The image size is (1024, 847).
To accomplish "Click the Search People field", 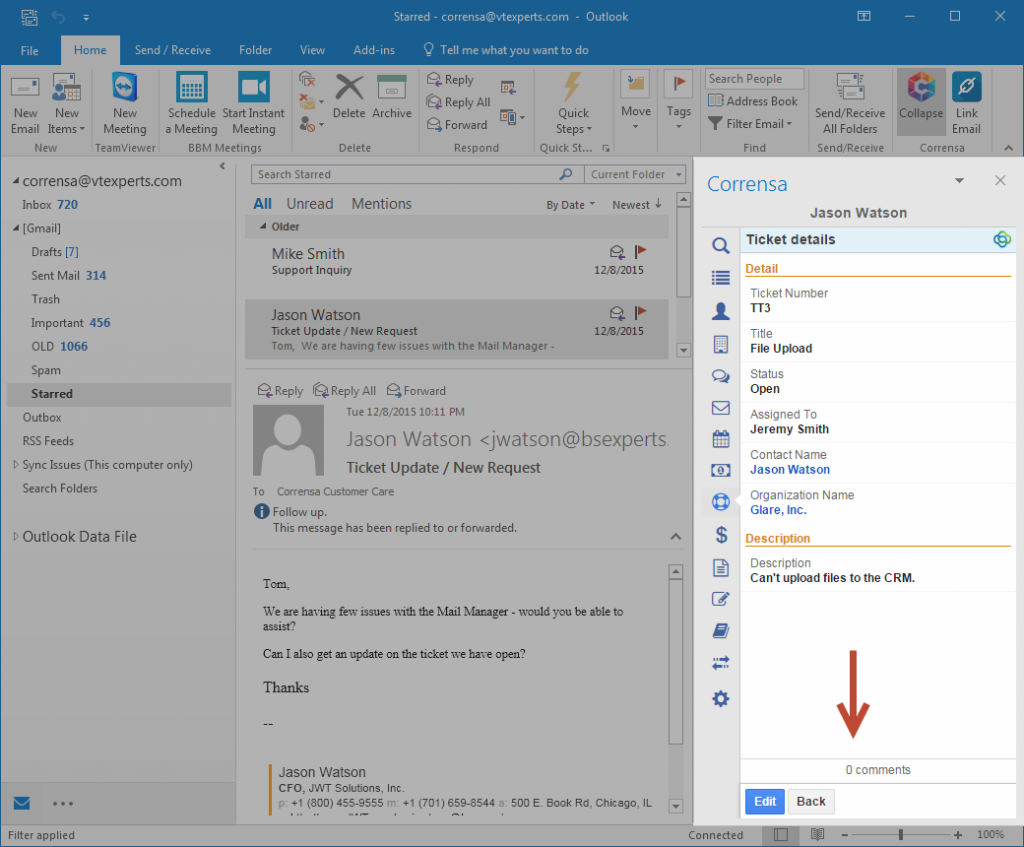I will click(x=754, y=78).
